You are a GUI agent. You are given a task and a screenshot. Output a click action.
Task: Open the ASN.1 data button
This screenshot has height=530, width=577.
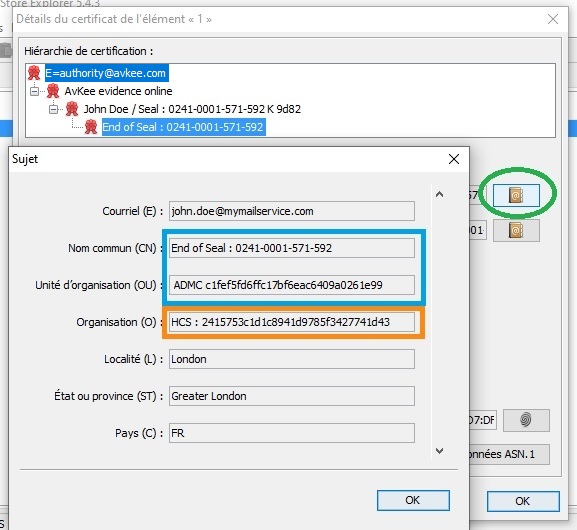[x=509, y=454]
